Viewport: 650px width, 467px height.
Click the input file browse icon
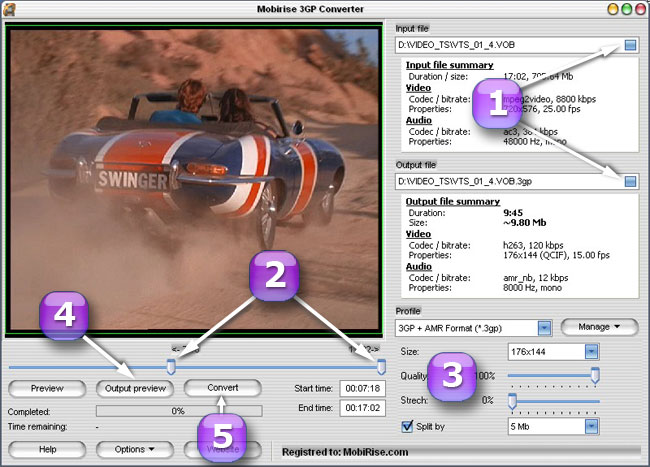(630, 45)
